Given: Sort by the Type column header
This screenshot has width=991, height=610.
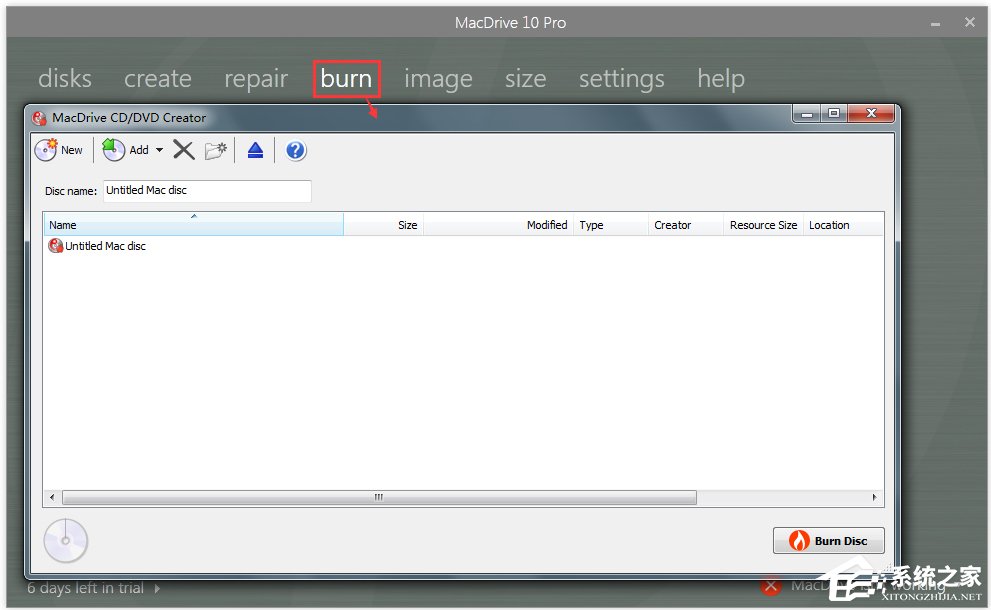Looking at the screenshot, I should click(x=611, y=224).
